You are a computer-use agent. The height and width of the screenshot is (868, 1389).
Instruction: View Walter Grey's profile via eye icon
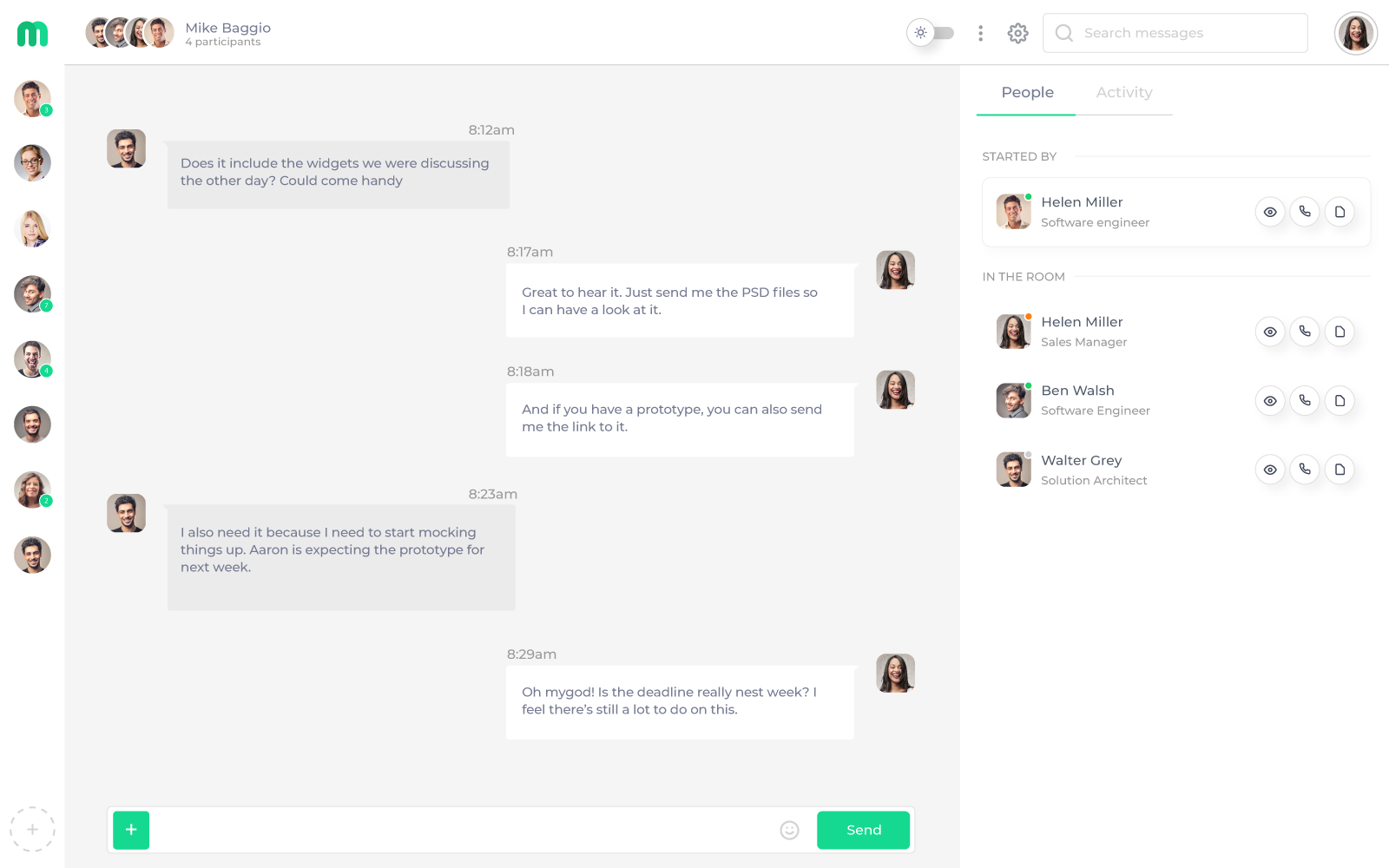tap(1270, 469)
